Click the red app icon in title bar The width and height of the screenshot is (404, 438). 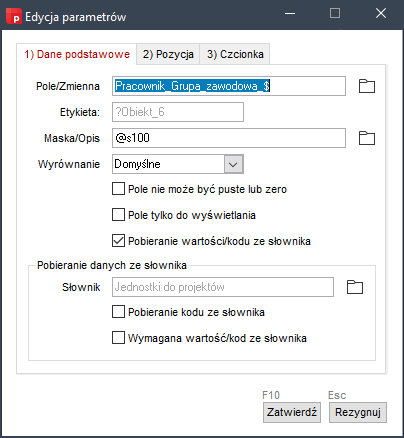click(x=14, y=16)
